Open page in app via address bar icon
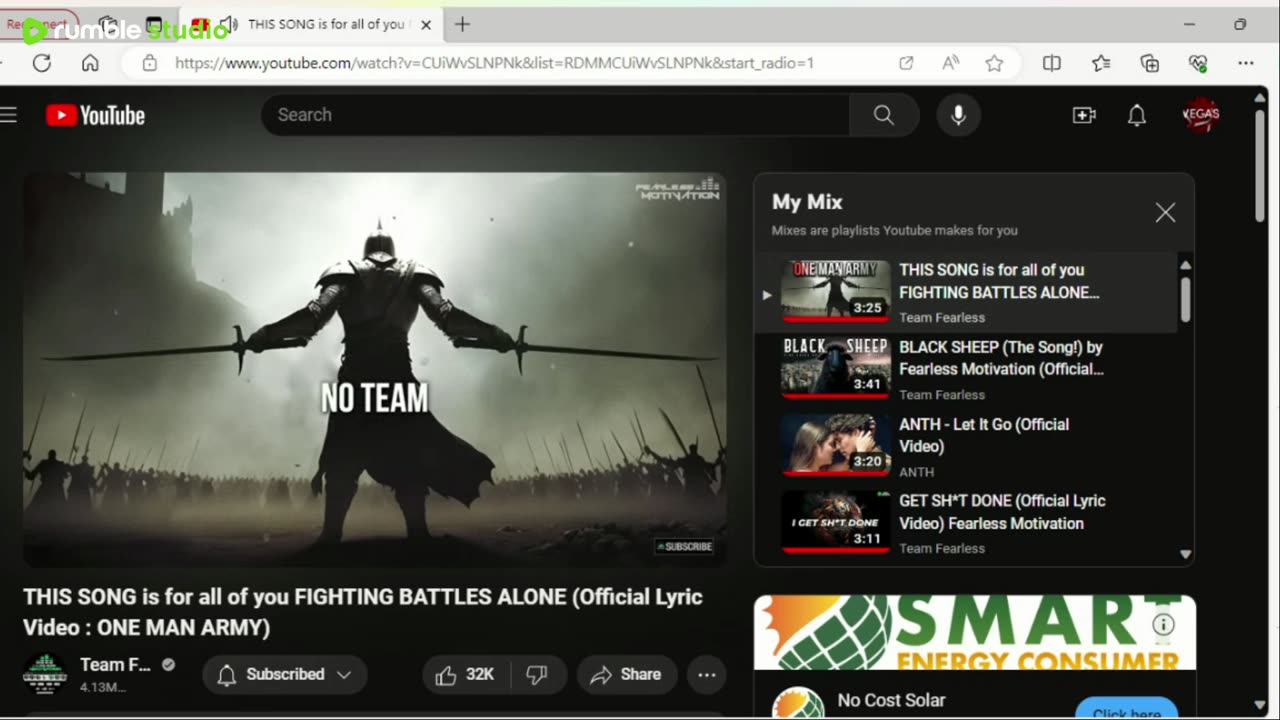 click(906, 63)
